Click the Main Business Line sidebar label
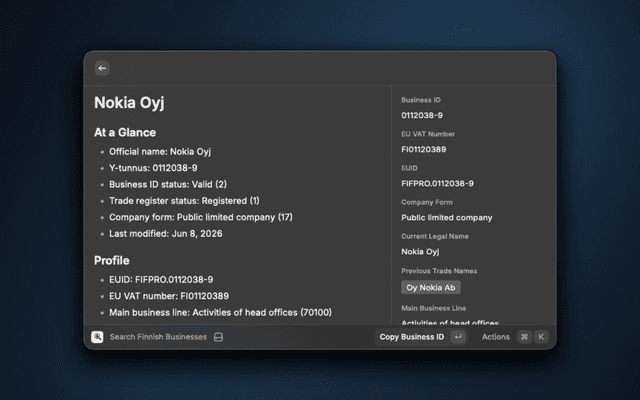Screen dimensions: 640x400 (433, 308)
